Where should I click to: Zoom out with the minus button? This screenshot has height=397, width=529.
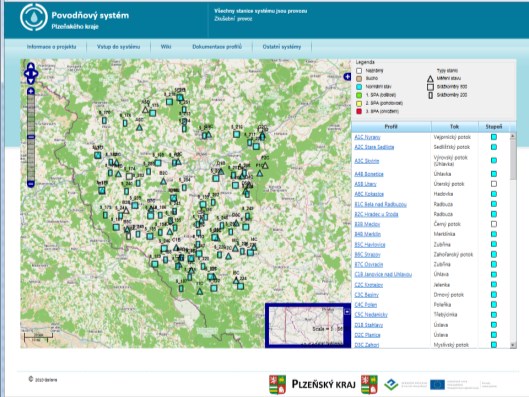(31, 184)
